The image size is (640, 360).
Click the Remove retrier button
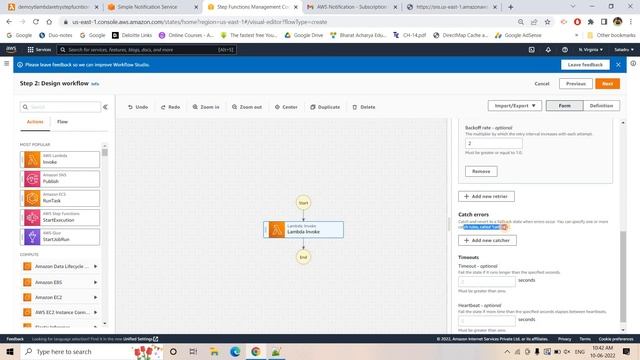pyautogui.click(x=481, y=171)
